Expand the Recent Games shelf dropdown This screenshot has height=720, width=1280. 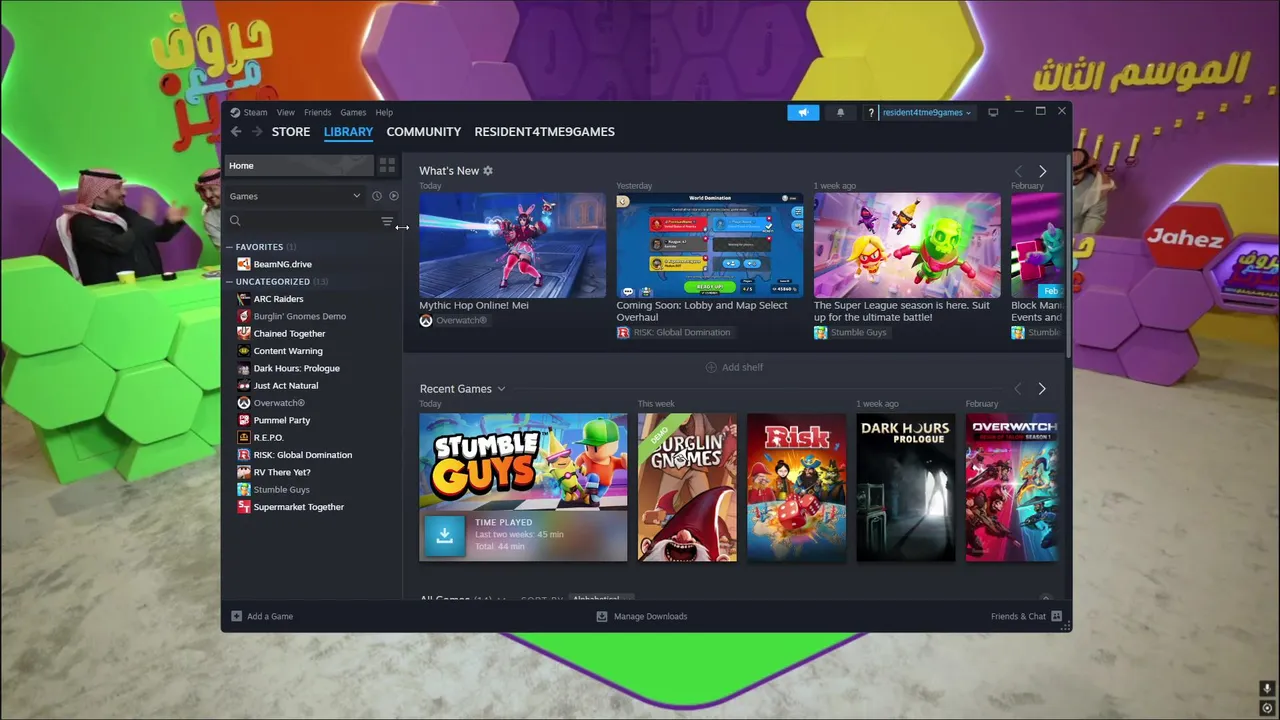coord(501,389)
